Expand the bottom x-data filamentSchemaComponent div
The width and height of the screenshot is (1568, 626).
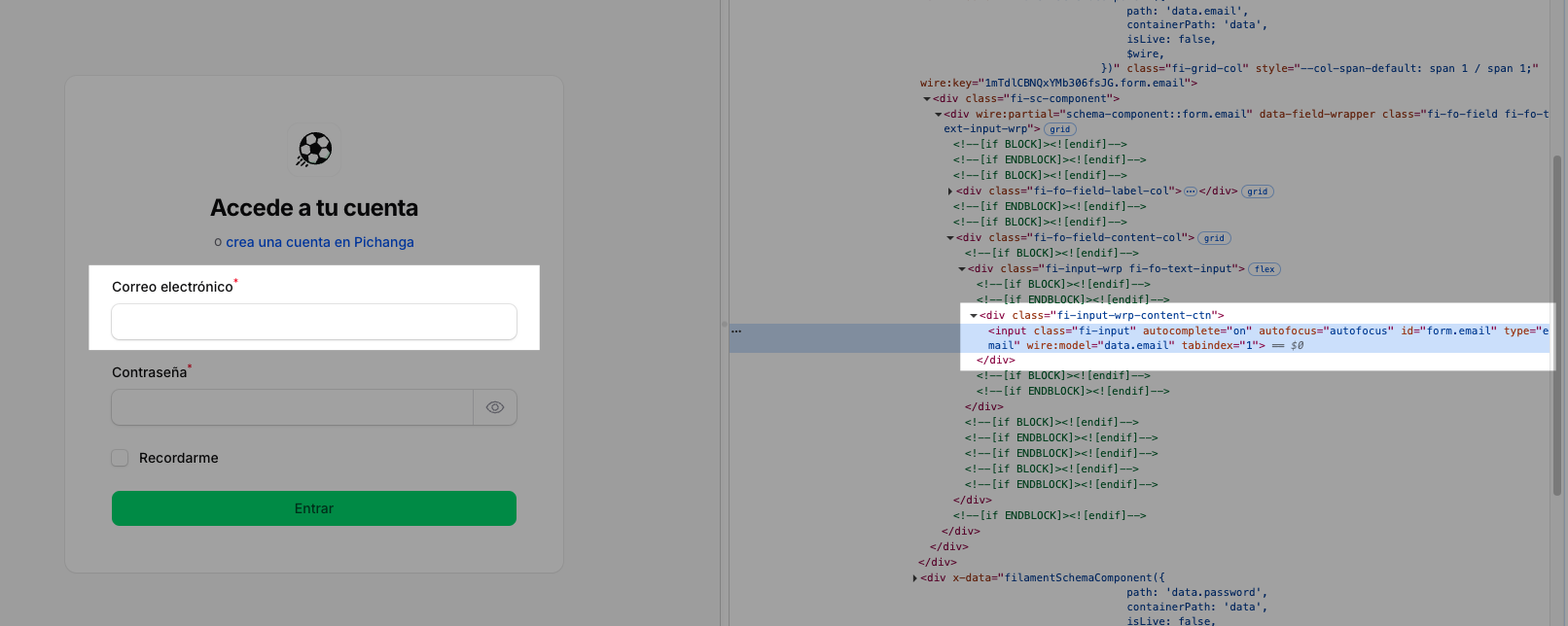click(915, 578)
